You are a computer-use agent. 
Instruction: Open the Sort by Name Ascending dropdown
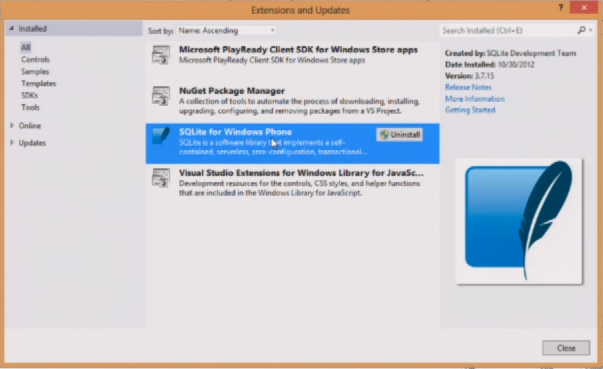tap(226, 30)
